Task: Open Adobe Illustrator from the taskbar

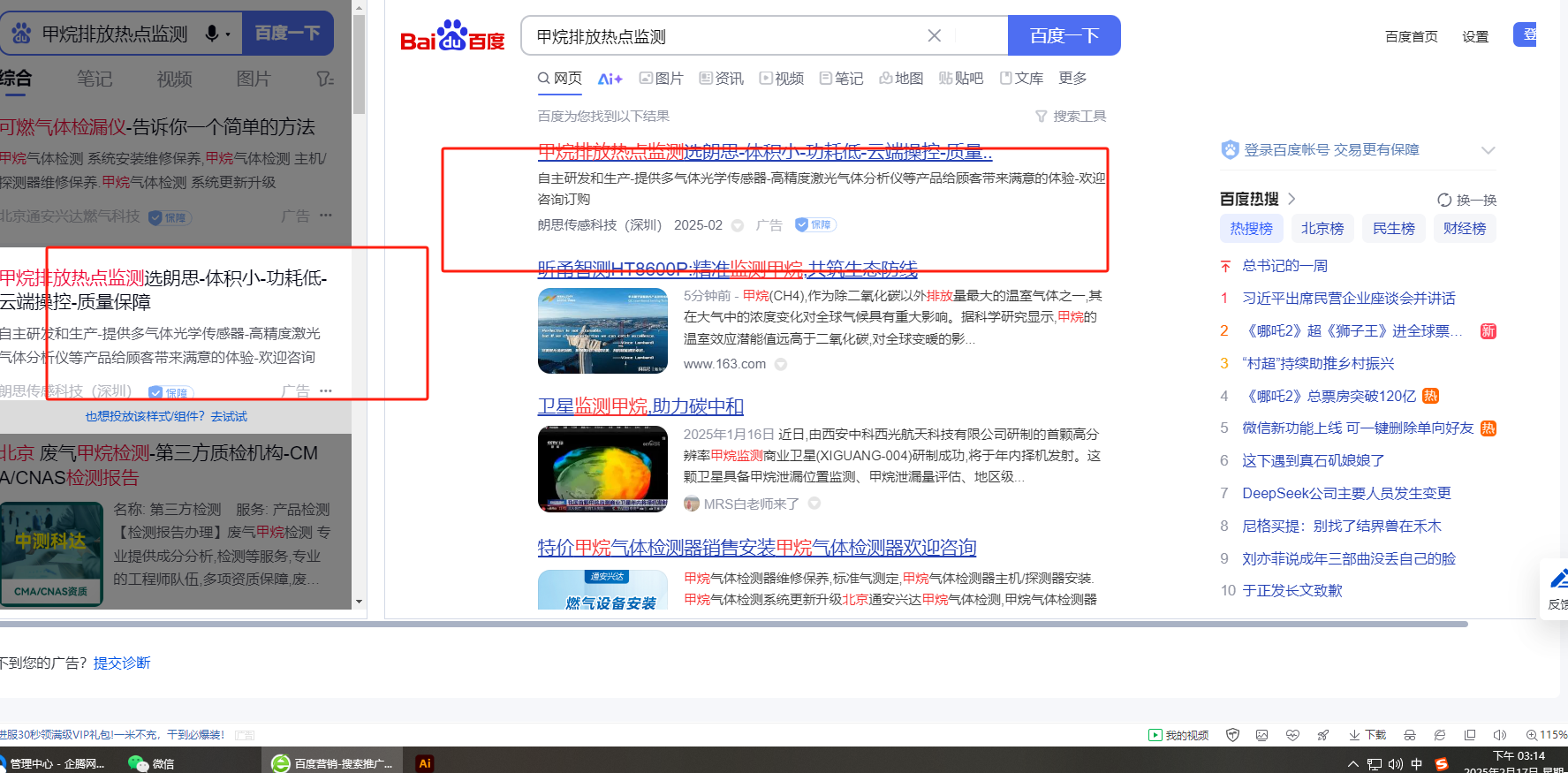Action: coord(425,763)
